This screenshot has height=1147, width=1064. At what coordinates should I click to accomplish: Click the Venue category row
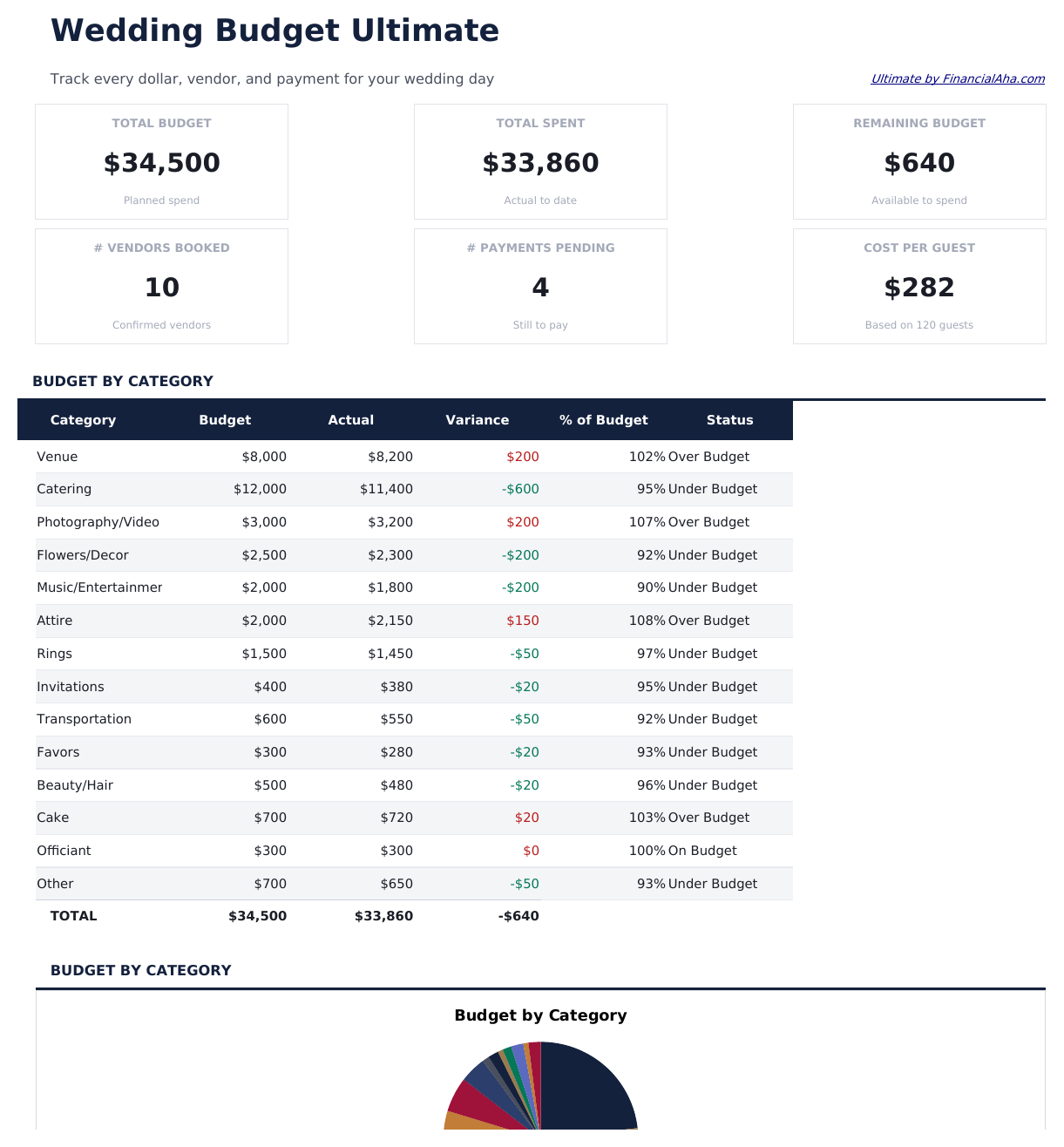click(x=57, y=457)
